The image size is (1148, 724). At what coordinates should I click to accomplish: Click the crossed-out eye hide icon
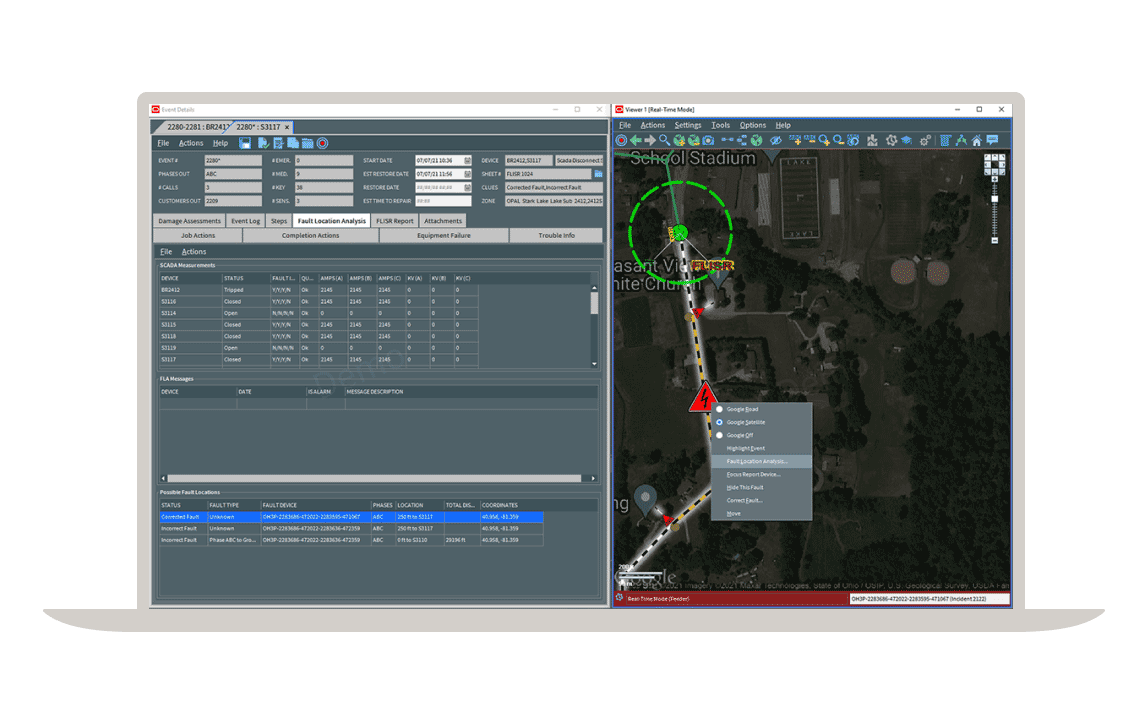coord(776,141)
